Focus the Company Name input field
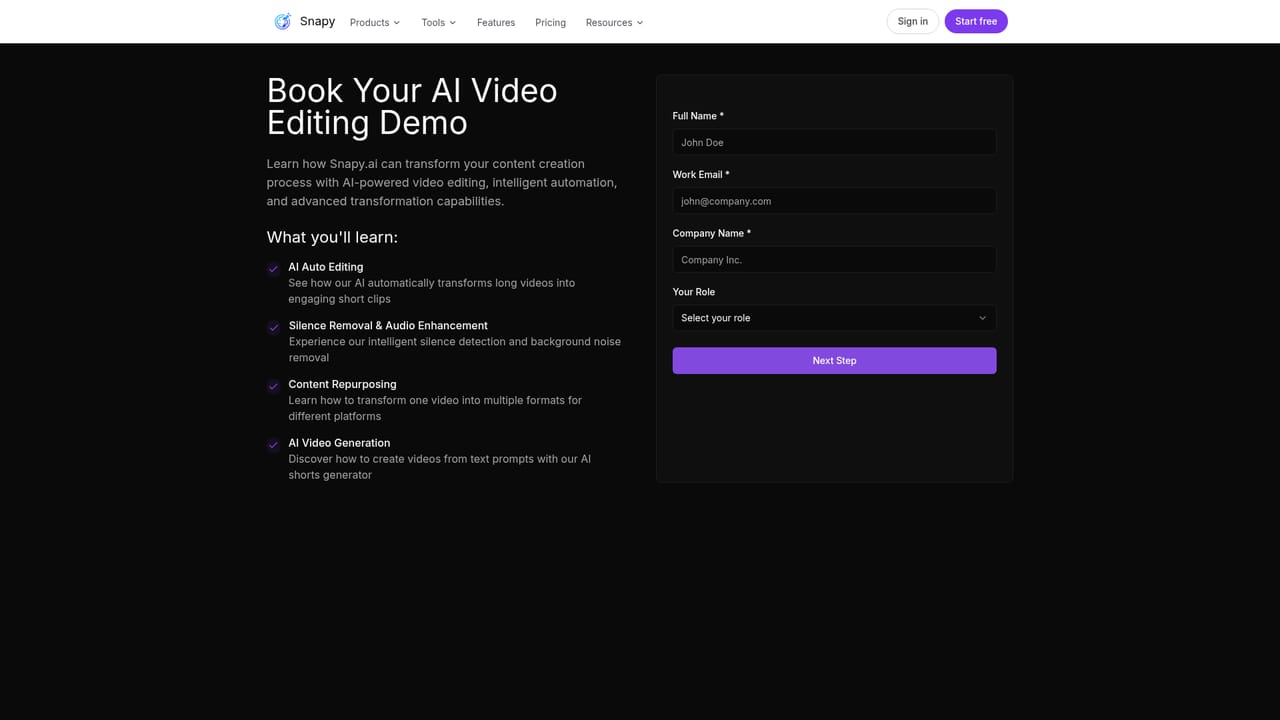Image resolution: width=1280 pixels, height=720 pixels. point(834,260)
